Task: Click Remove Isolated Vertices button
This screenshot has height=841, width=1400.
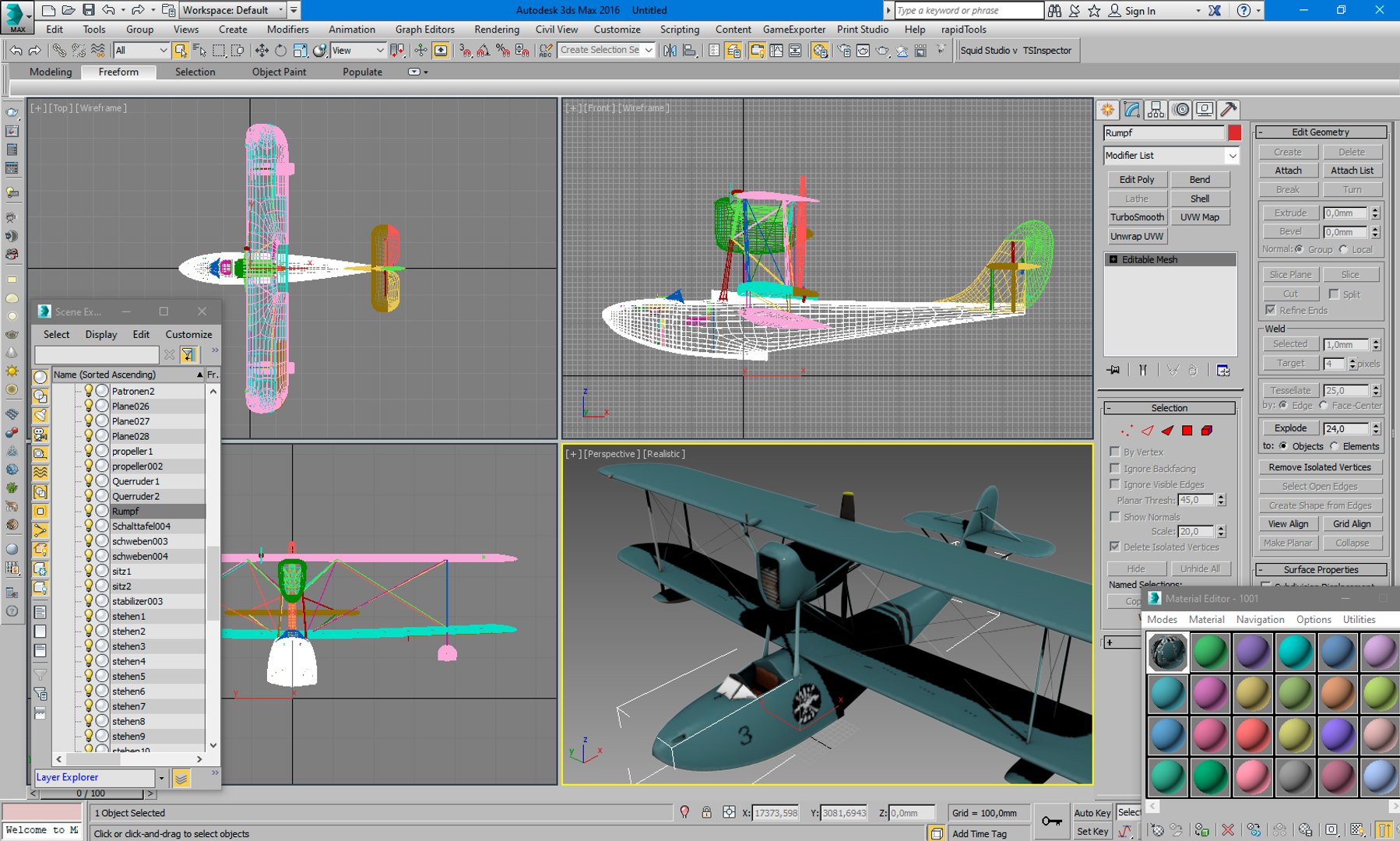Action: [1320, 467]
